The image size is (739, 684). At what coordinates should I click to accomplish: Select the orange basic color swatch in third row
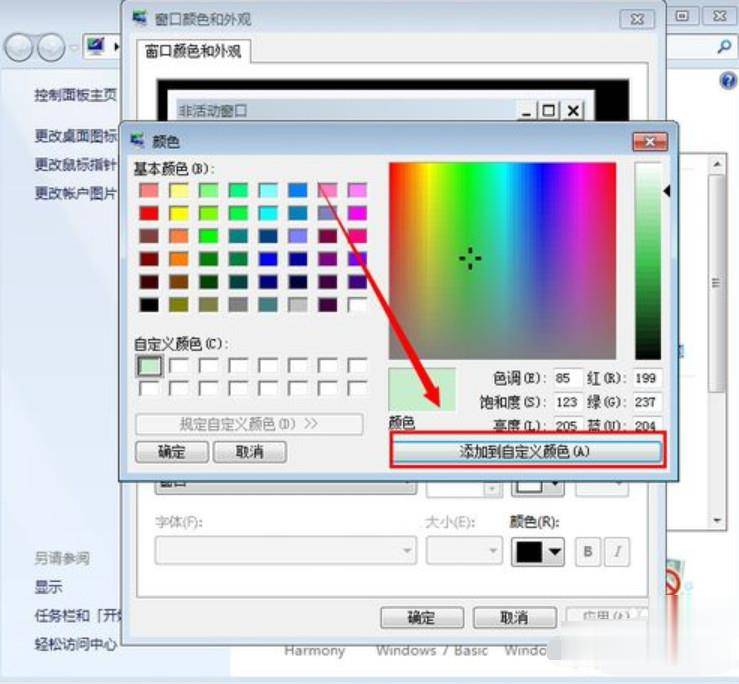(179, 236)
